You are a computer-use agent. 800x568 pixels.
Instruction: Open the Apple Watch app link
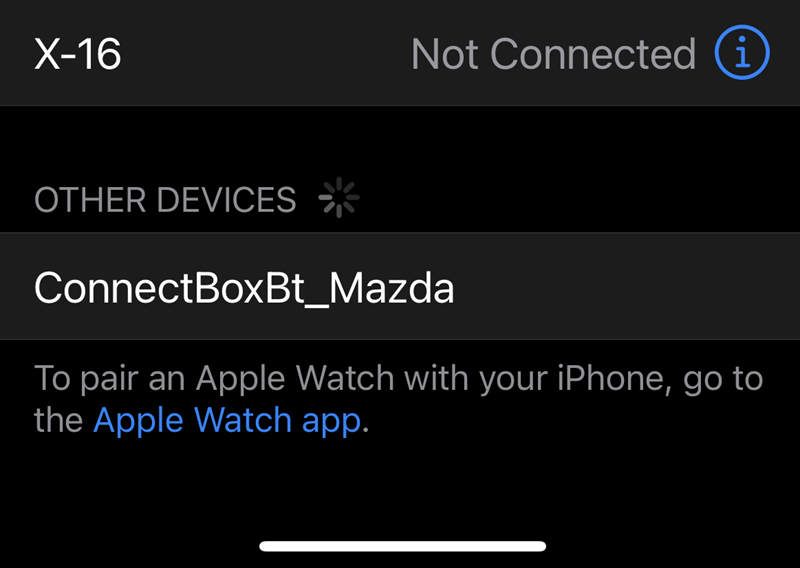click(x=227, y=420)
